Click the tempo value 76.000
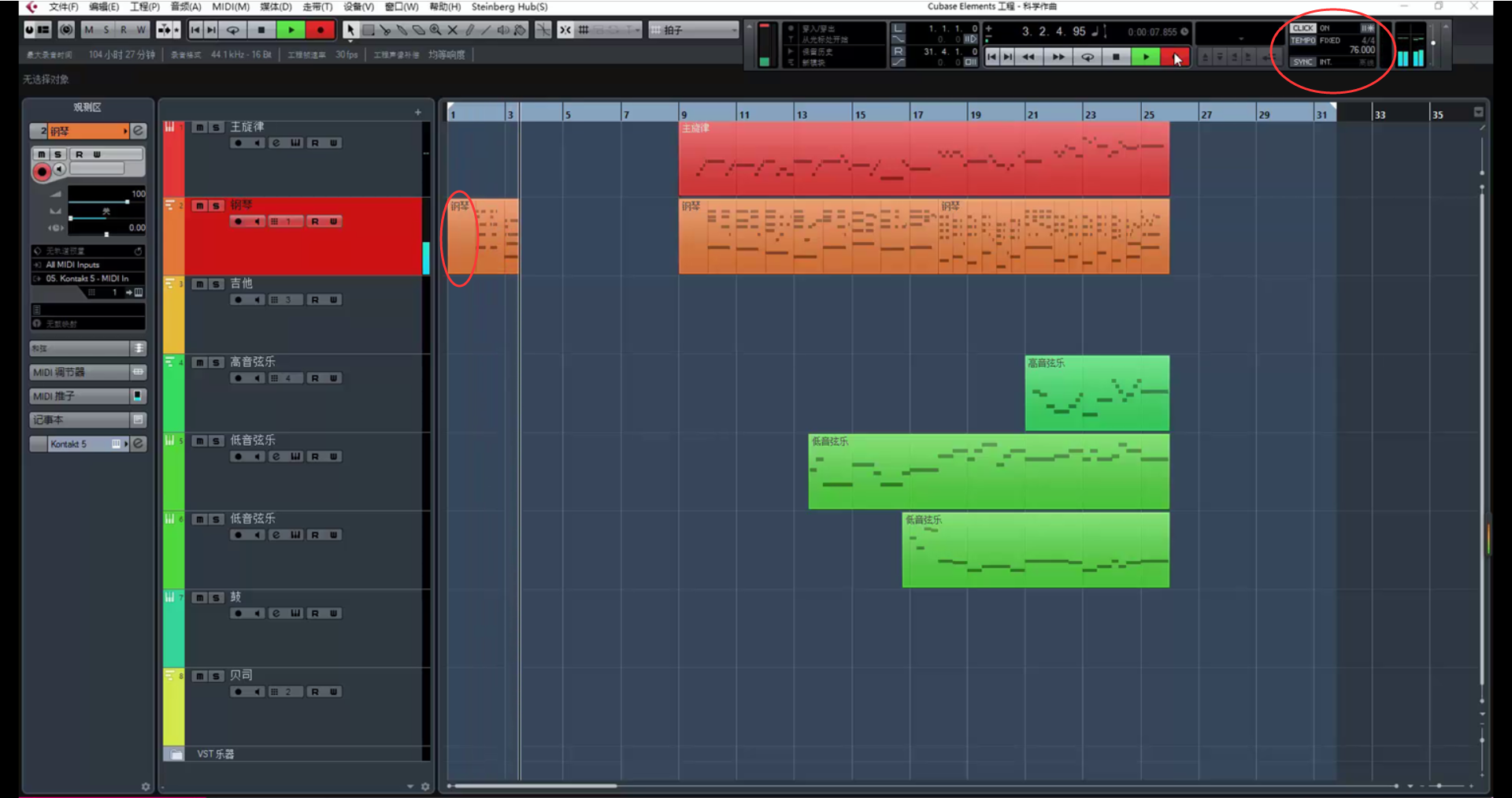The width and height of the screenshot is (1512, 798). click(1362, 50)
